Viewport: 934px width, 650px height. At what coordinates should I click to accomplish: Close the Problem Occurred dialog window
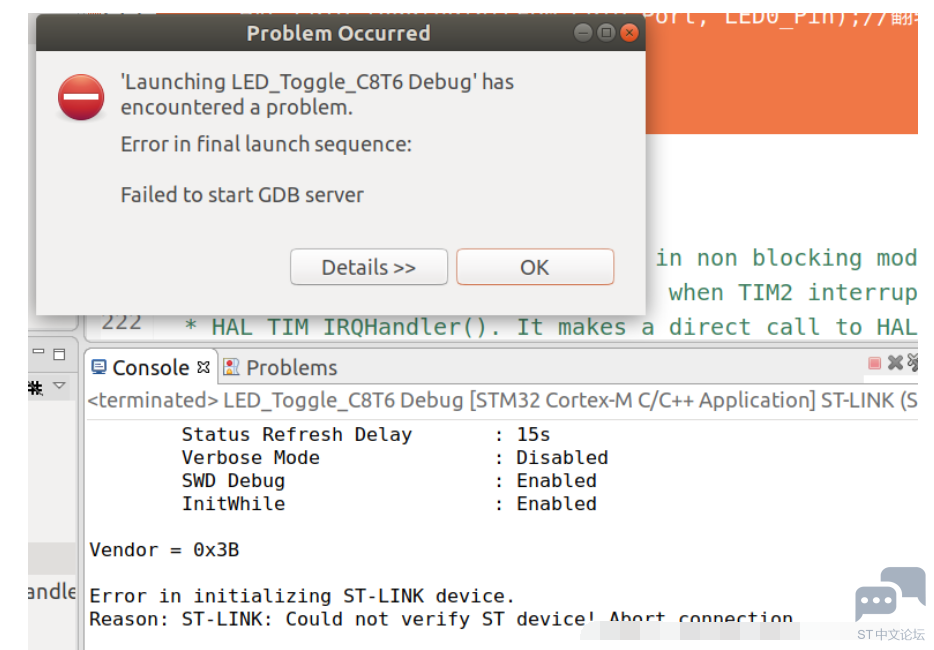[629, 33]
